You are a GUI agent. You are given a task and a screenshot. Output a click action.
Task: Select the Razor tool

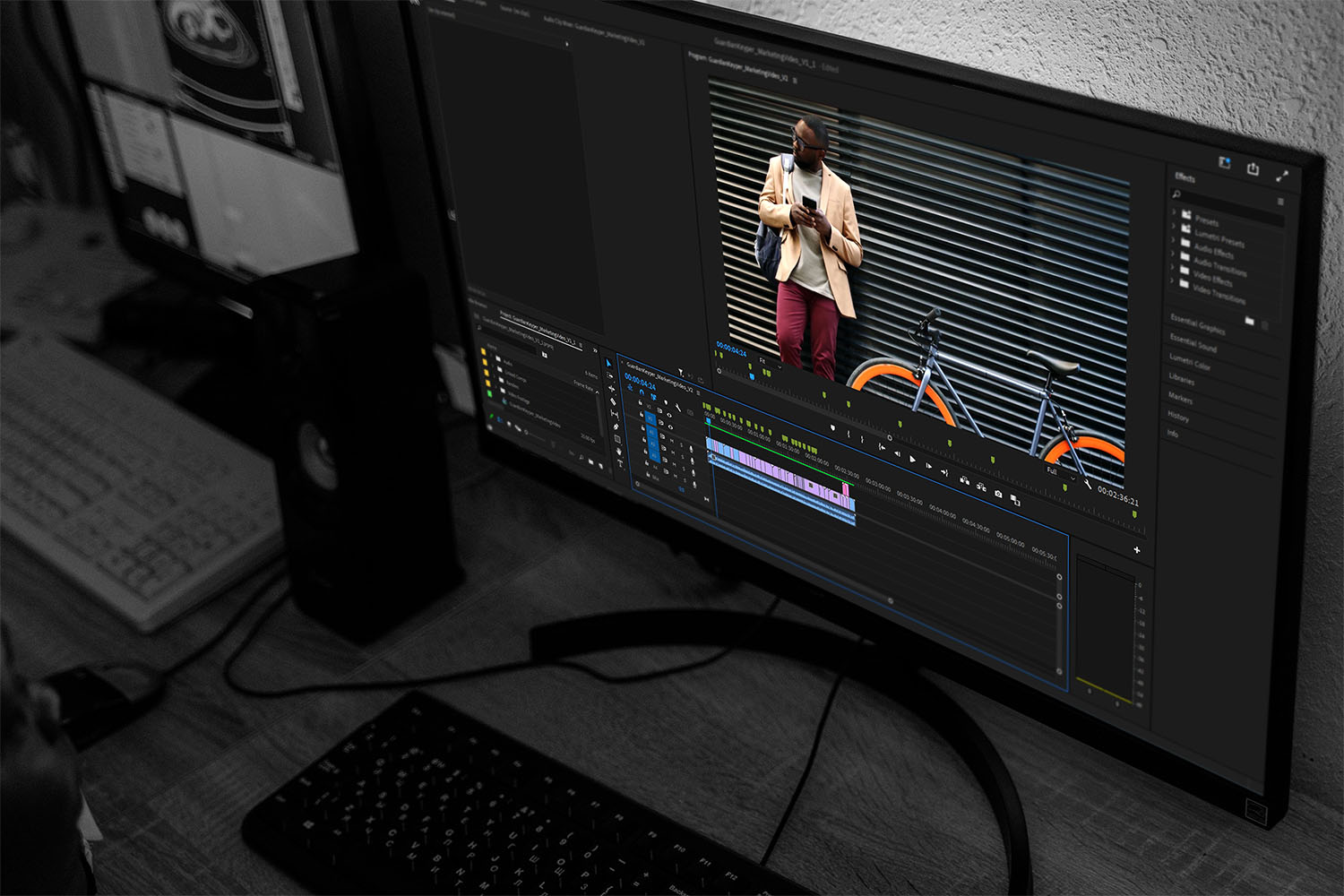pyautogui.click(x=613, y=401)
